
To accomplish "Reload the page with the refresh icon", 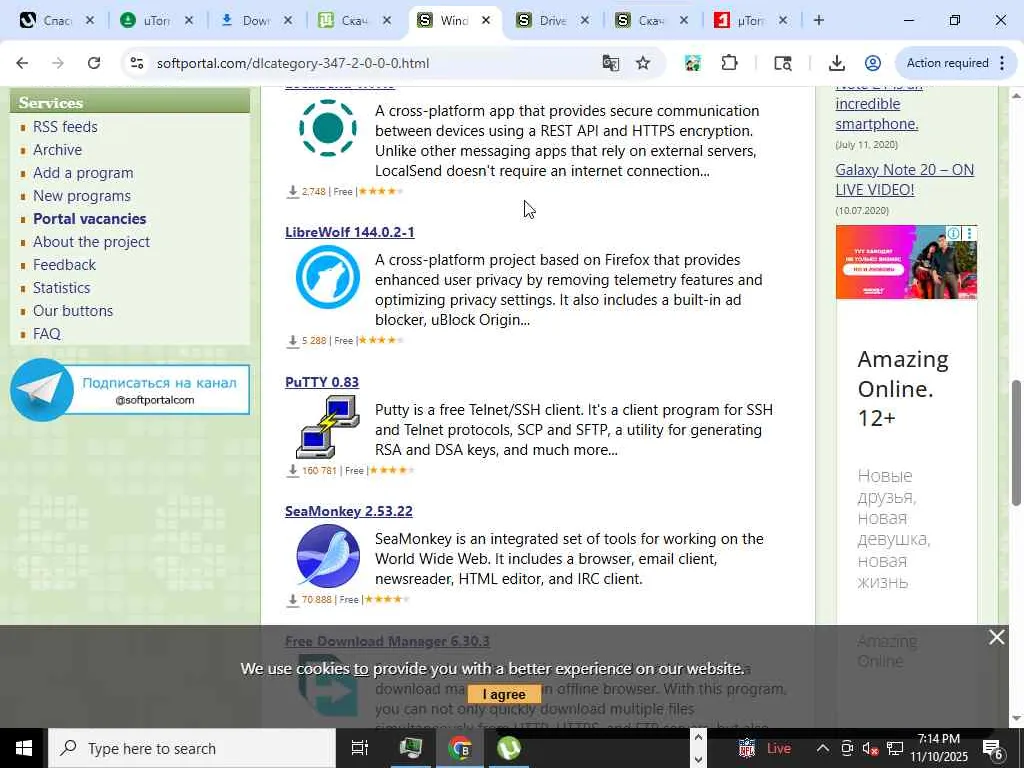I will click(94, 63).
